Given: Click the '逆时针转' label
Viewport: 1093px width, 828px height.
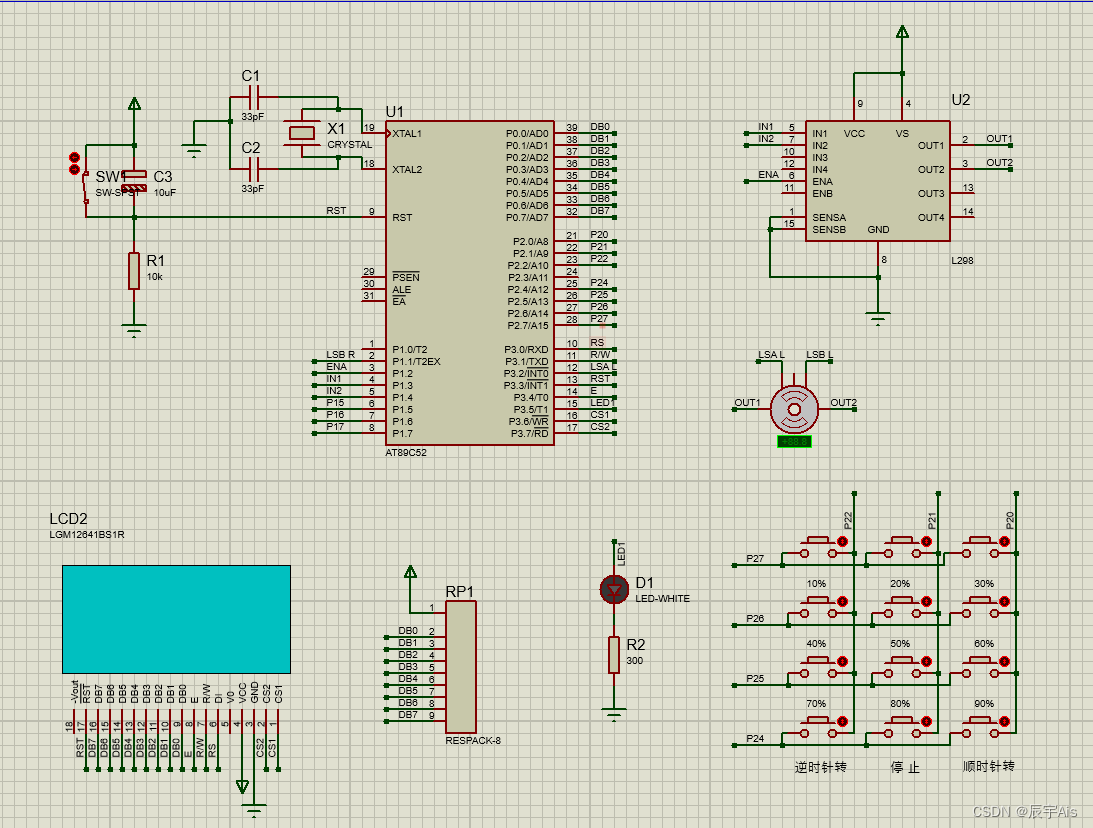Looking at the screenshot, I should point(820,767).
